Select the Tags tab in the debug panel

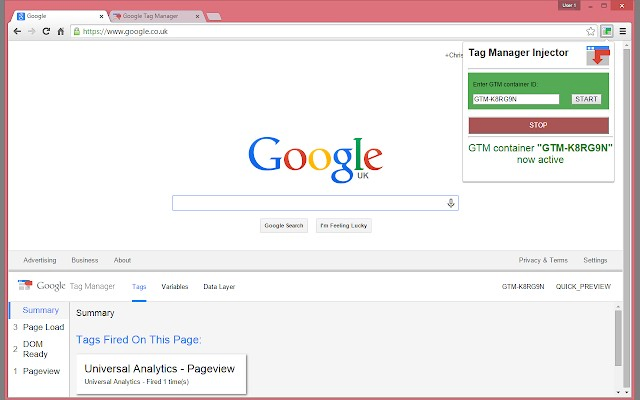[x=139, y=287]
